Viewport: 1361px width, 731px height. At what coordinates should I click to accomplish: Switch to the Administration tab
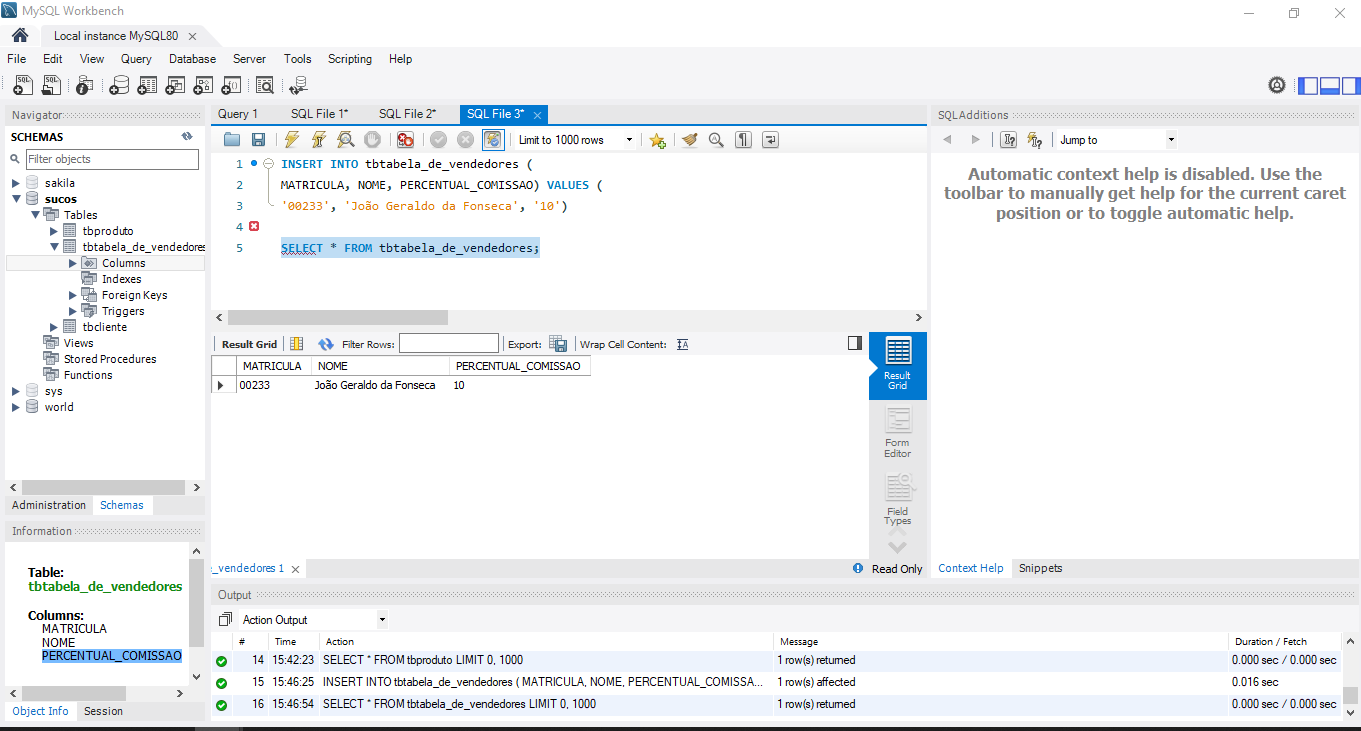(49, 505)
